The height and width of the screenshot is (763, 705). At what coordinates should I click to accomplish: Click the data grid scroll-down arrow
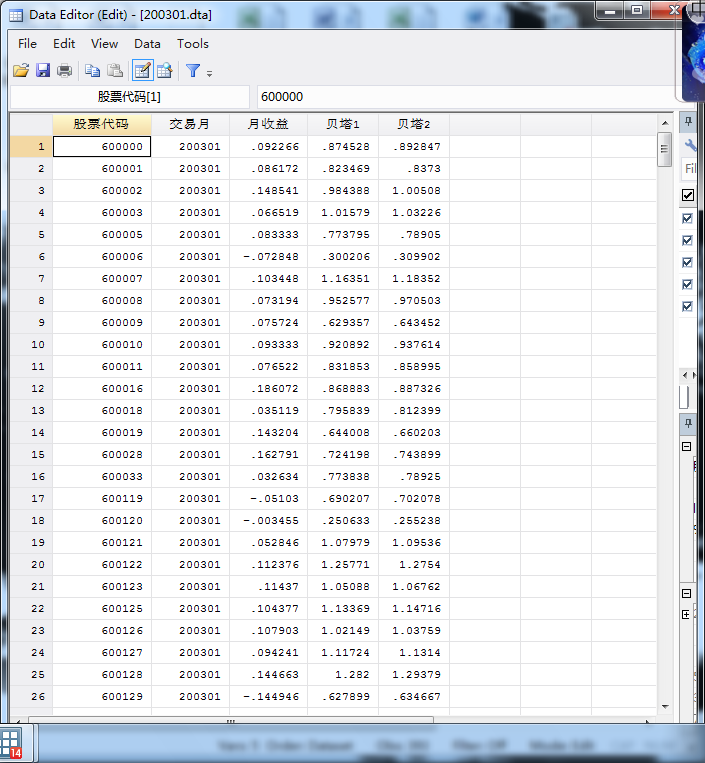[x=665, y=707]
